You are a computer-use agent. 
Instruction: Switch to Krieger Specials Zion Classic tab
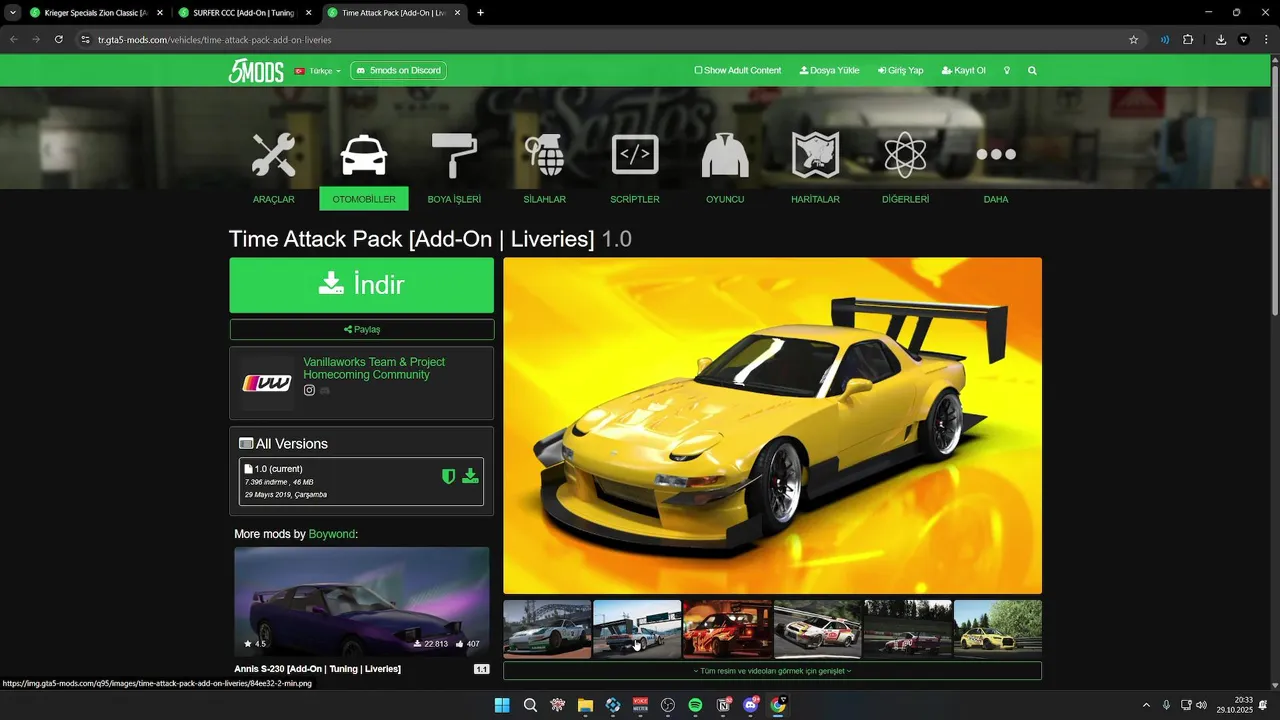pos(96,13)
